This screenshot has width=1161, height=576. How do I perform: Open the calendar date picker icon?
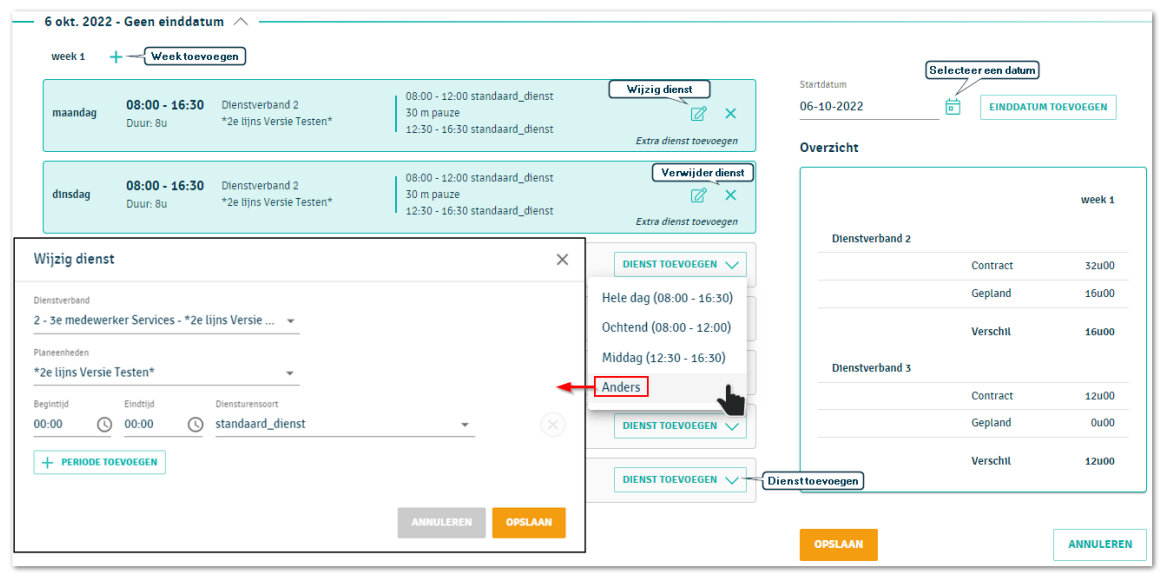(x=953, y=106)
